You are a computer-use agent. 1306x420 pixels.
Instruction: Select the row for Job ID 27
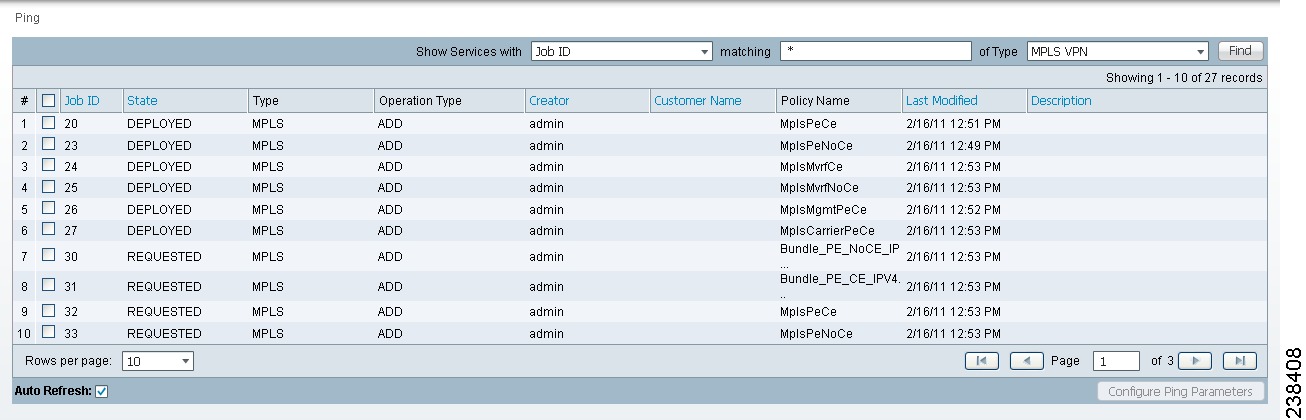48,230
